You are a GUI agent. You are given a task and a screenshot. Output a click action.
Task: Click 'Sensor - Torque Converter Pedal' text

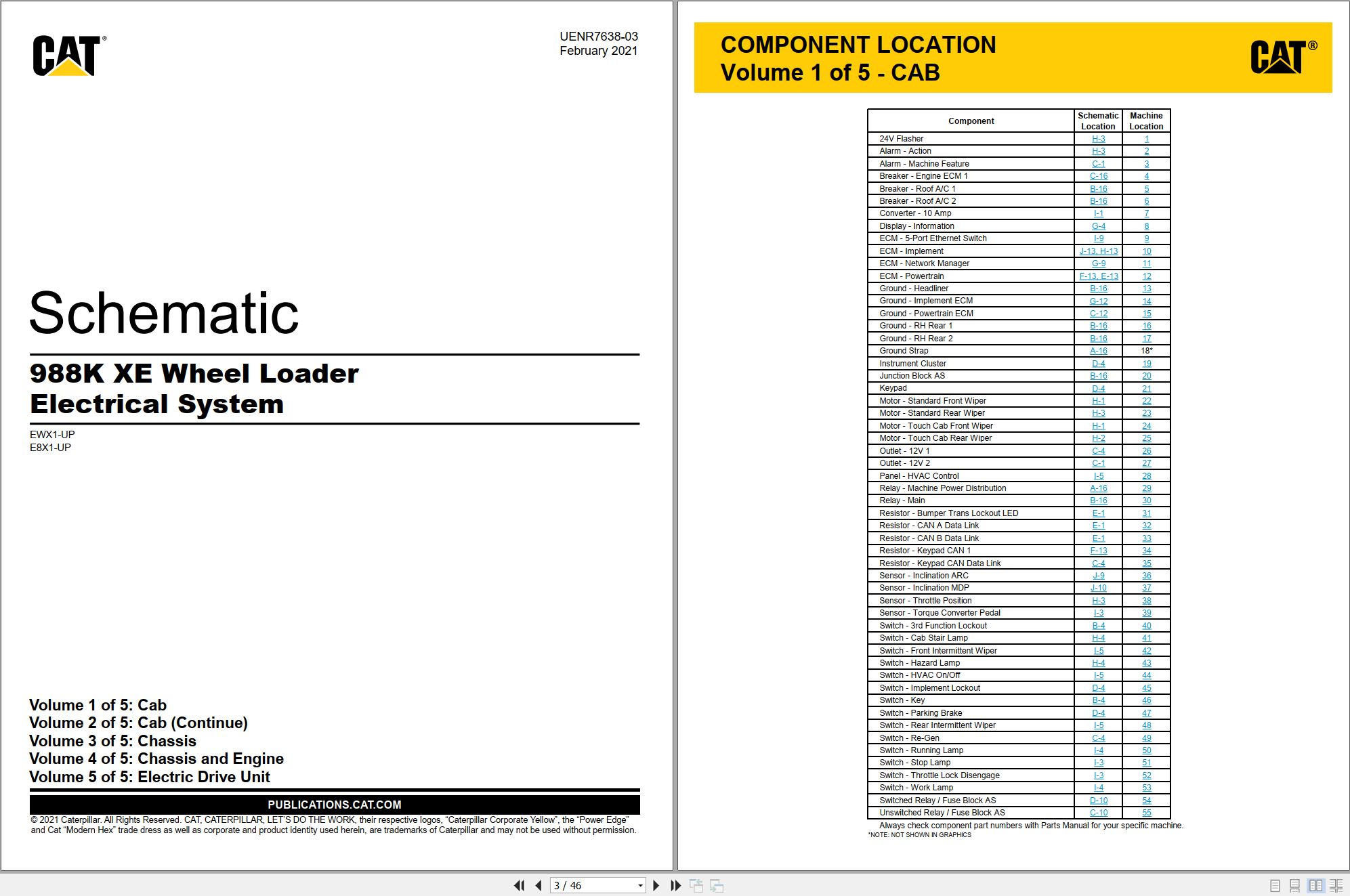pyautogui.click(x=940, y=613)
